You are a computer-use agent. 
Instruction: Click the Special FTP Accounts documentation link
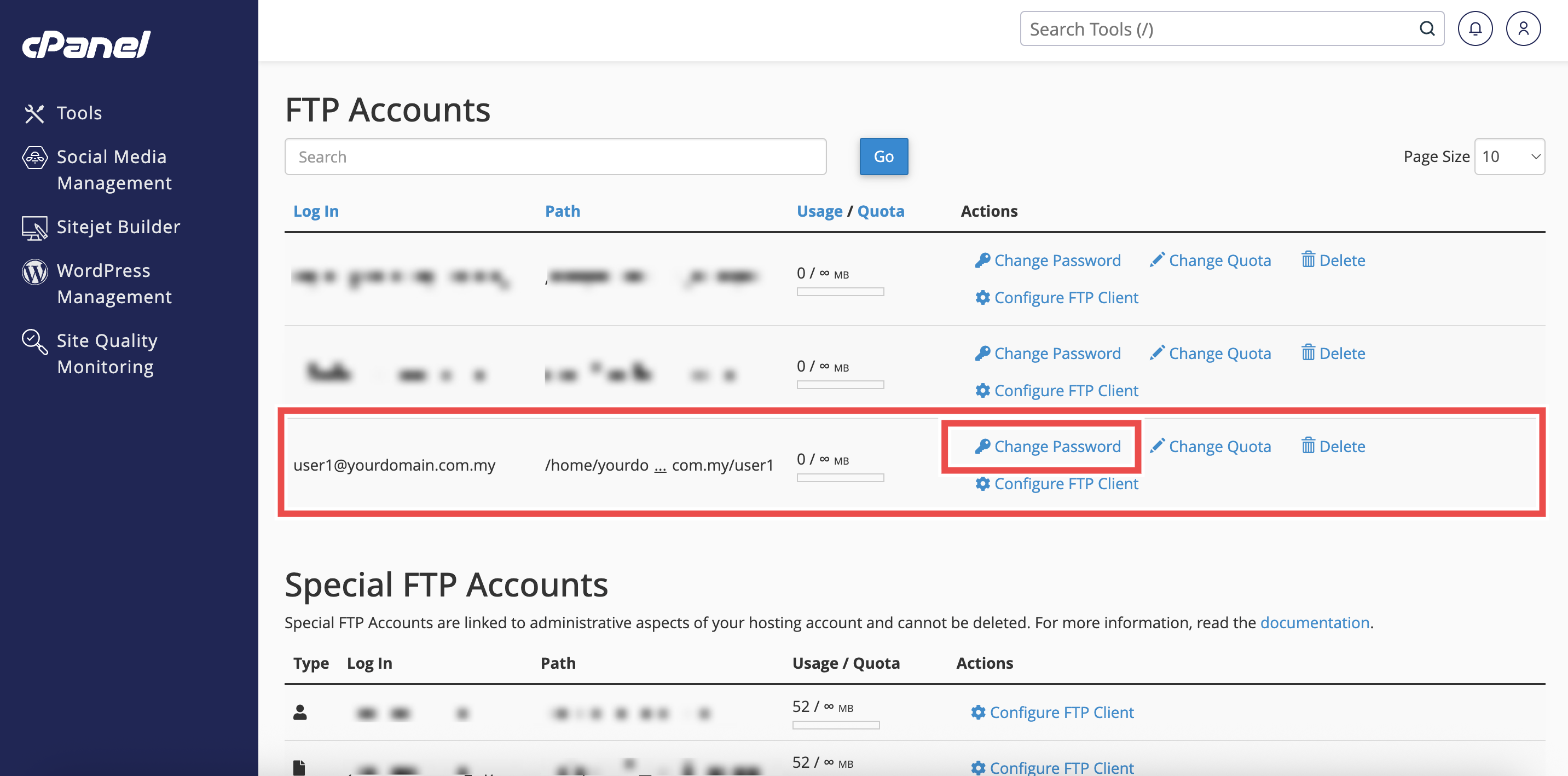pos(1314,623)
